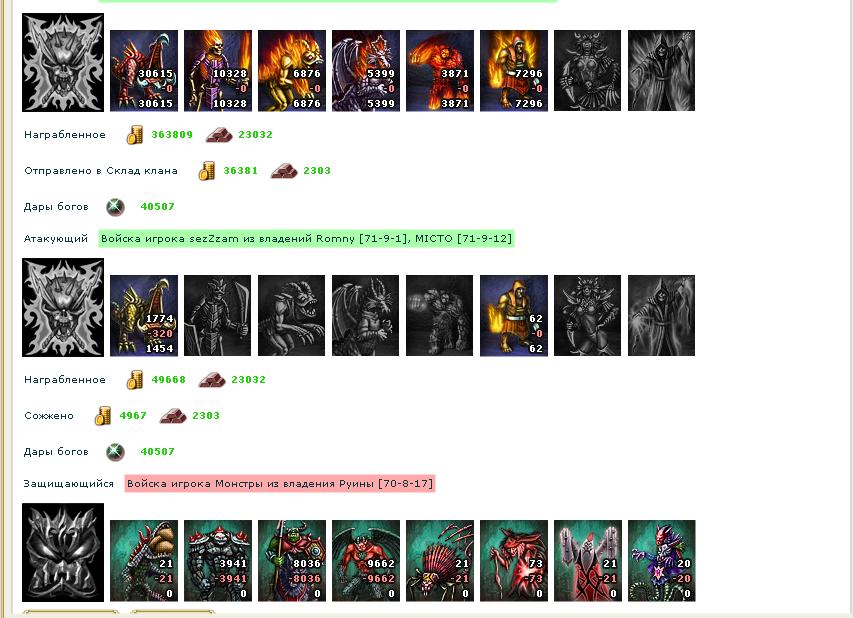
Task: Click gold icon in Отправлено в Склад клана row
Action: pos(206,171)
